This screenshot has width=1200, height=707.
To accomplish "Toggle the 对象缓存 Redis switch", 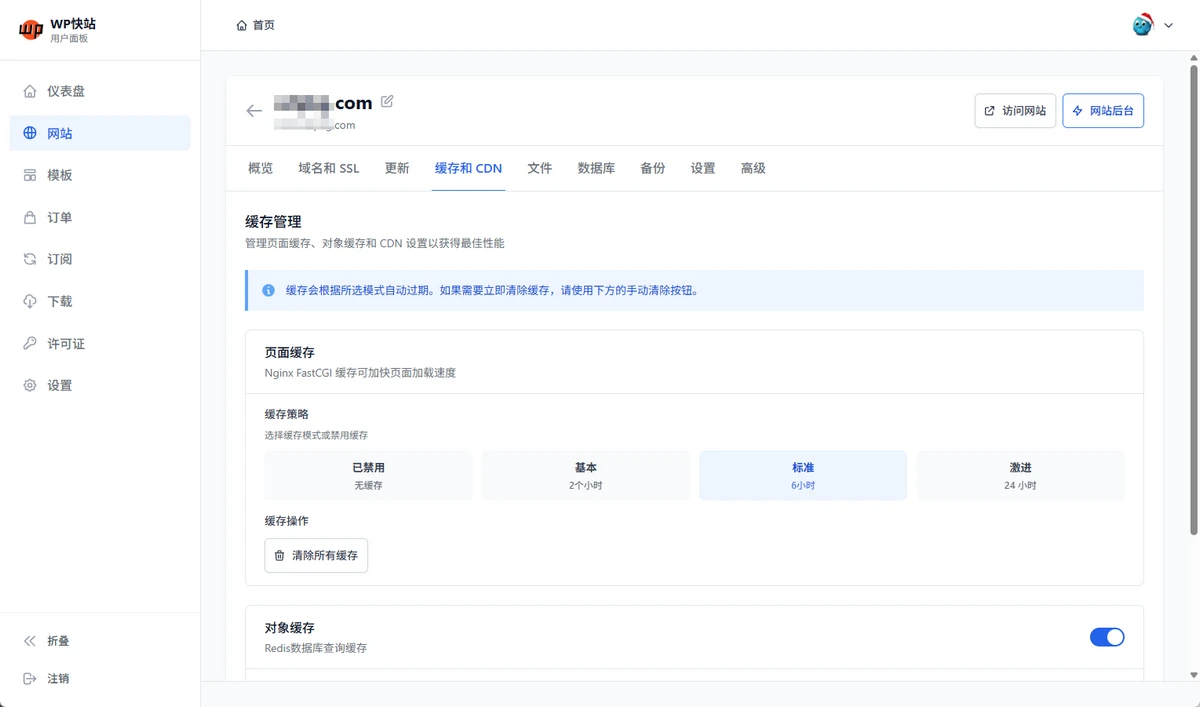I will [1106, 637].
